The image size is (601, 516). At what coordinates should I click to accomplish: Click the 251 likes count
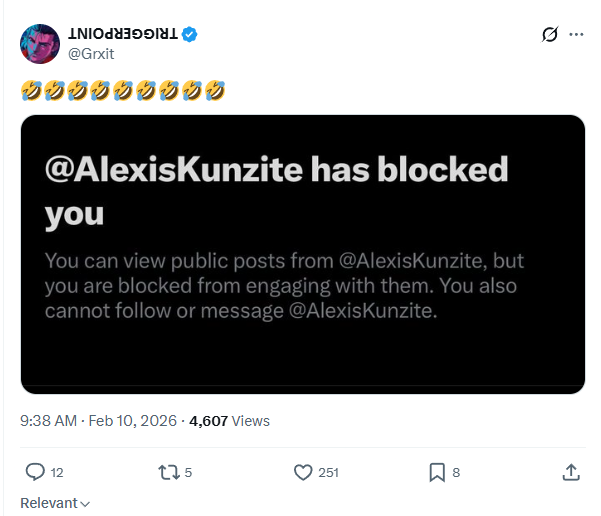pyautogui.click(x=328, y=473)
